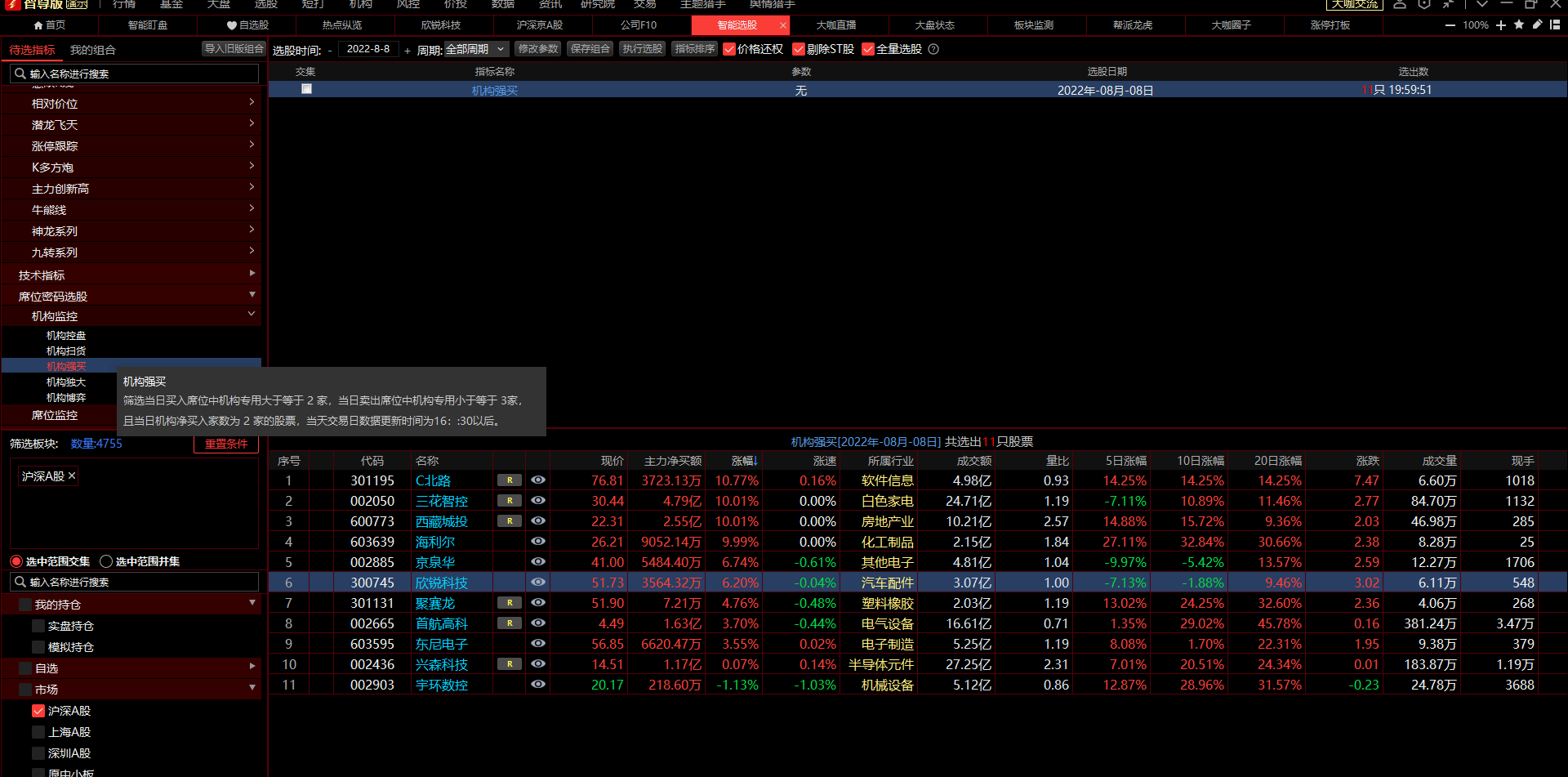Zoom in with the plus icon
This screenshot has width=1568, height=777.
click(1501, 25)
